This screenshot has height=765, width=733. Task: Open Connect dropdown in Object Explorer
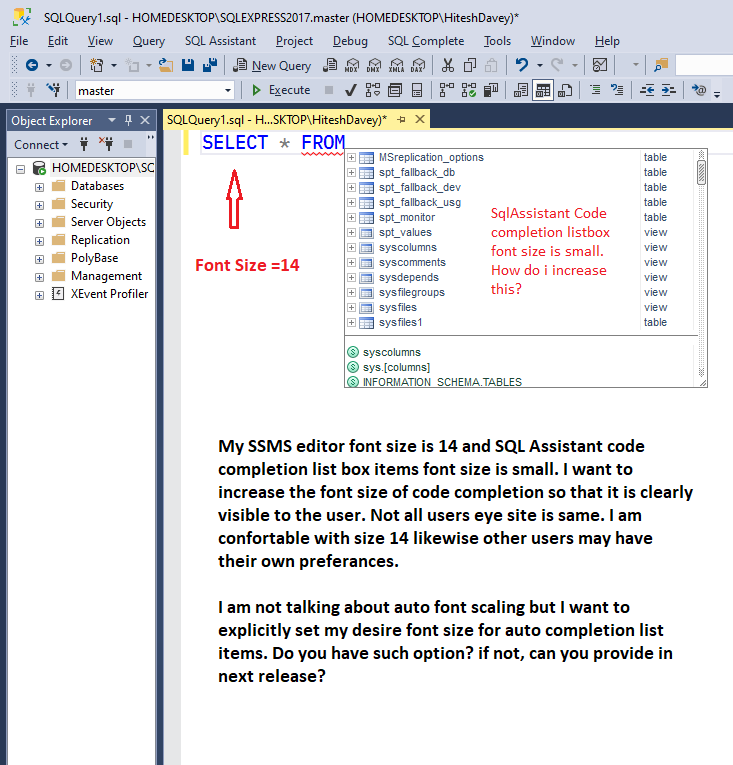coord(41,145)
